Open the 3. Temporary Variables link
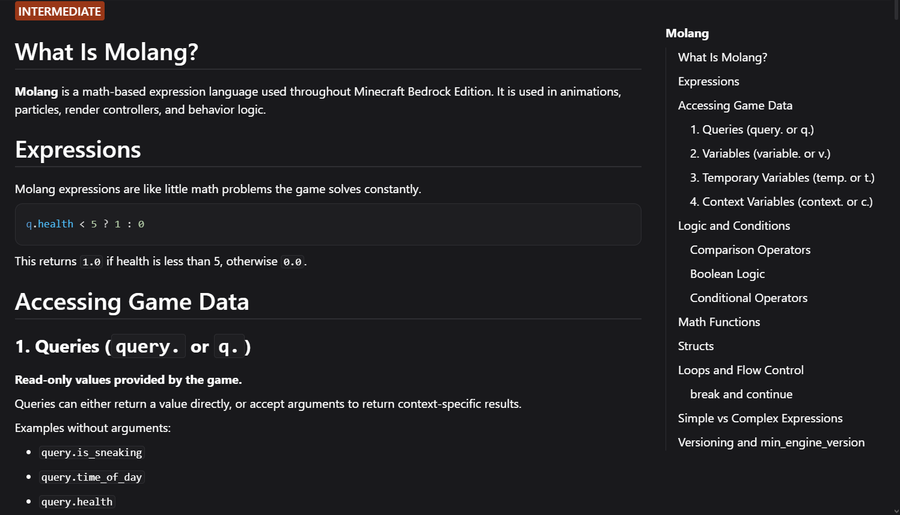Viewport: 900px width, 515px height. tap(782, 177)
